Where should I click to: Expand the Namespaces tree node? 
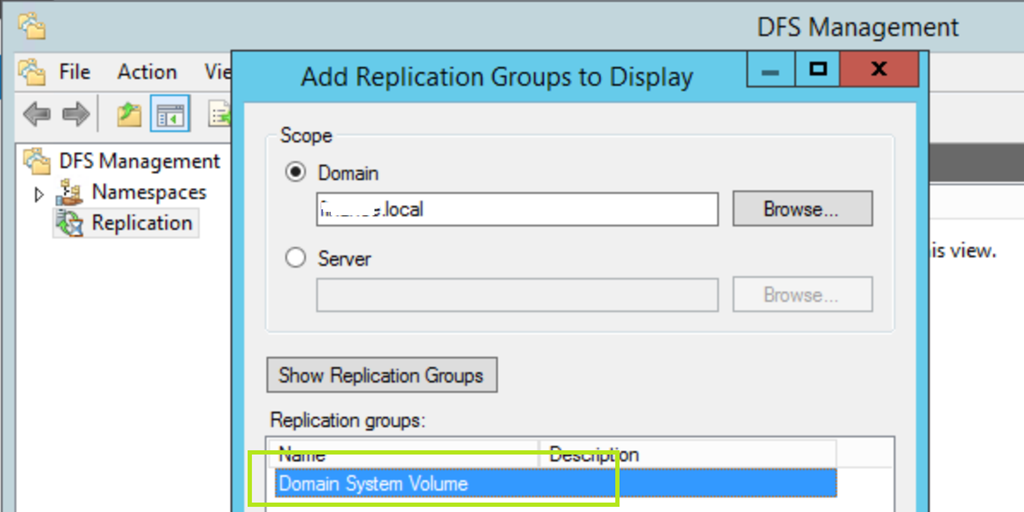(40, 193)
